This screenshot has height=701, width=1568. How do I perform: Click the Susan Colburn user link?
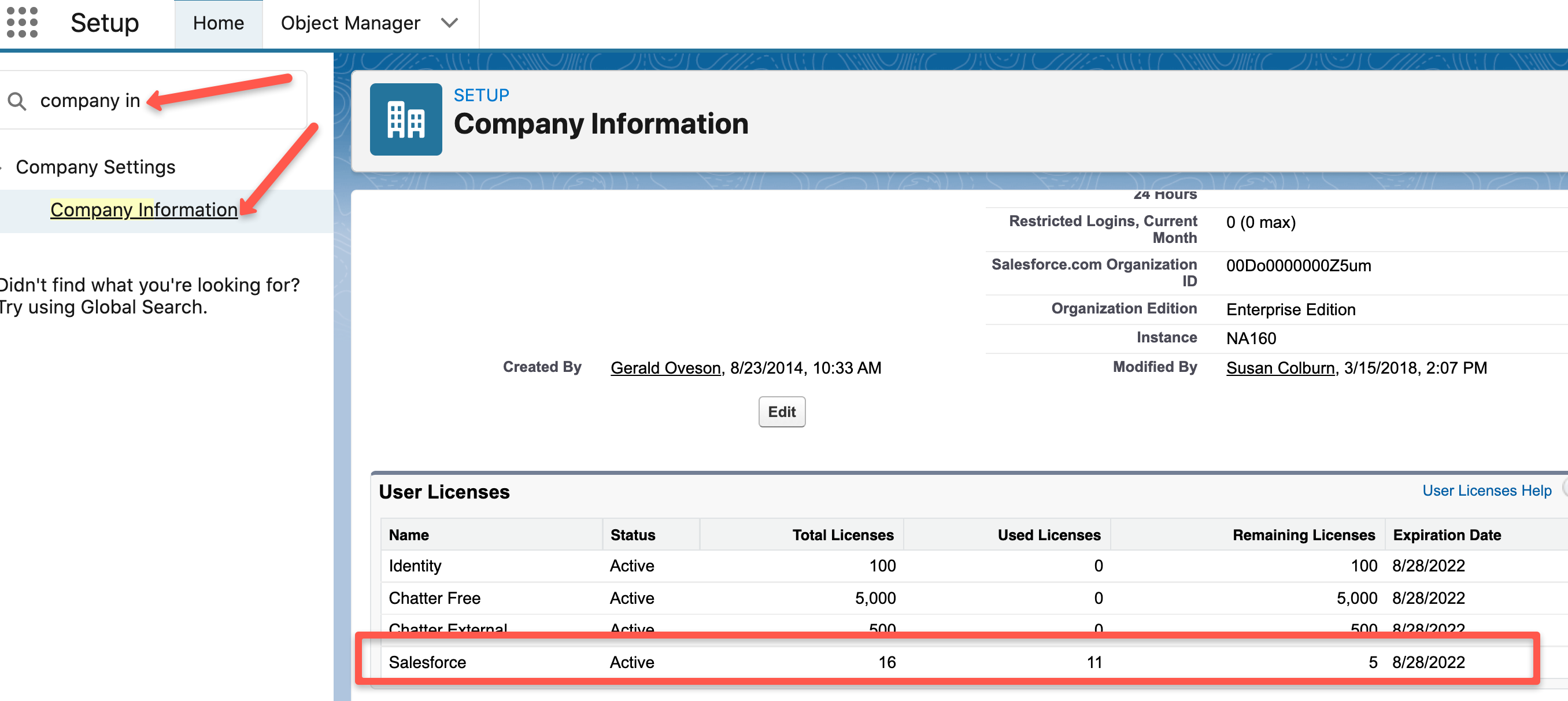tap(1279, 367)
